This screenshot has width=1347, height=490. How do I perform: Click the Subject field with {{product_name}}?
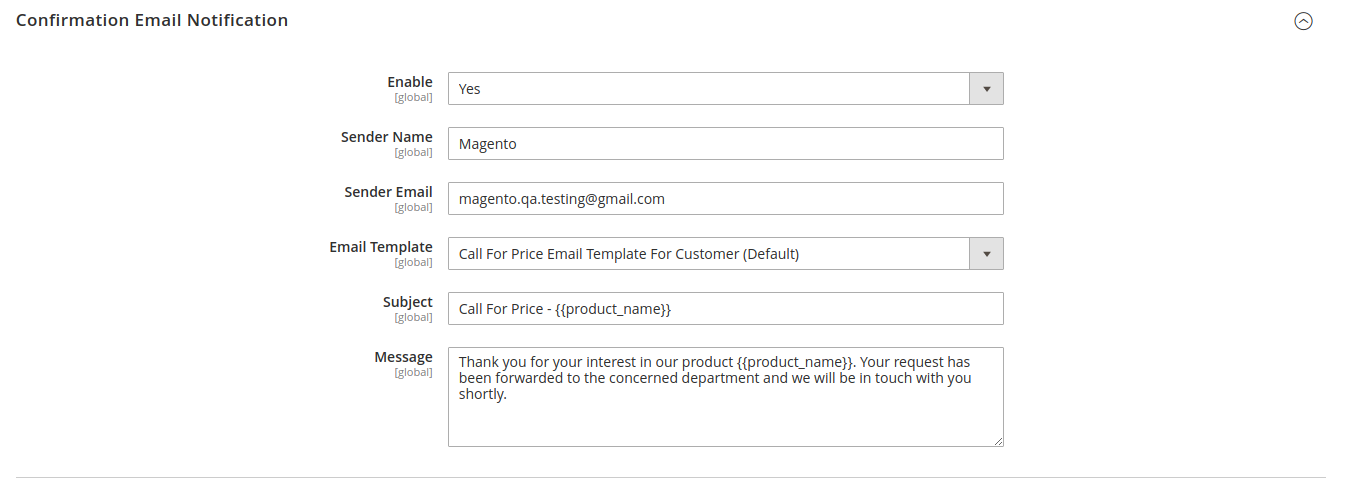[725, 309]
